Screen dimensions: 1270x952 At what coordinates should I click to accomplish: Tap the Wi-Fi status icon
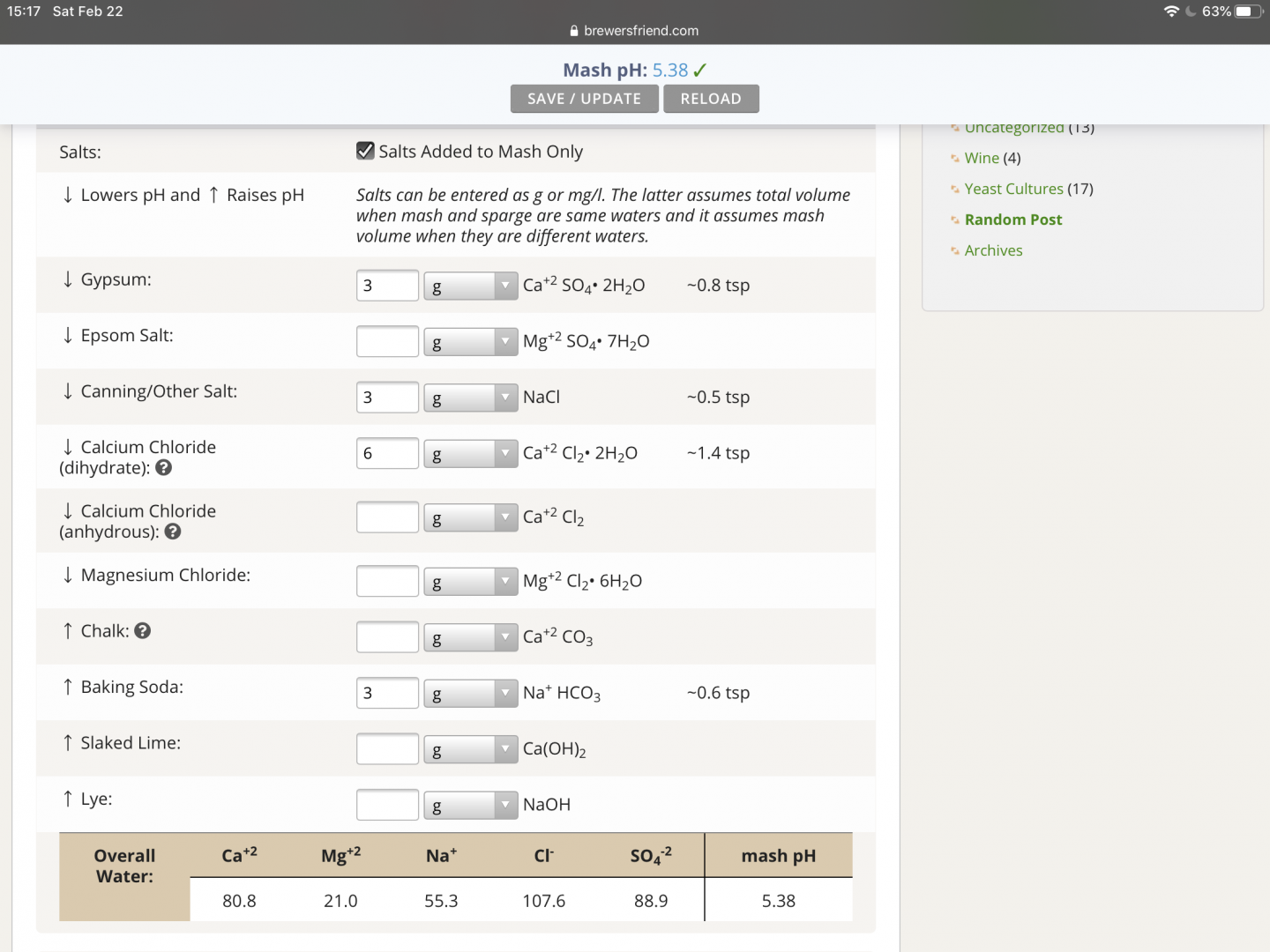tap(1171, 11)
